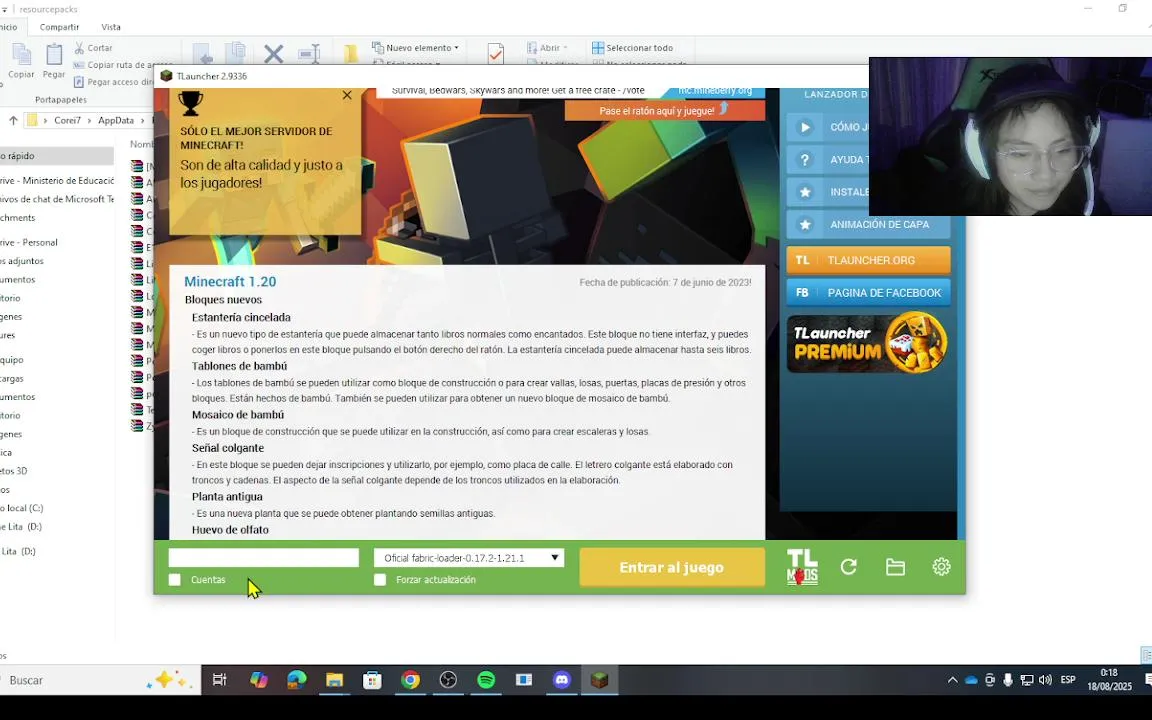Open the mc.mineberry.org server link
The image size is (1152, 720).
[x=714, y=91]
